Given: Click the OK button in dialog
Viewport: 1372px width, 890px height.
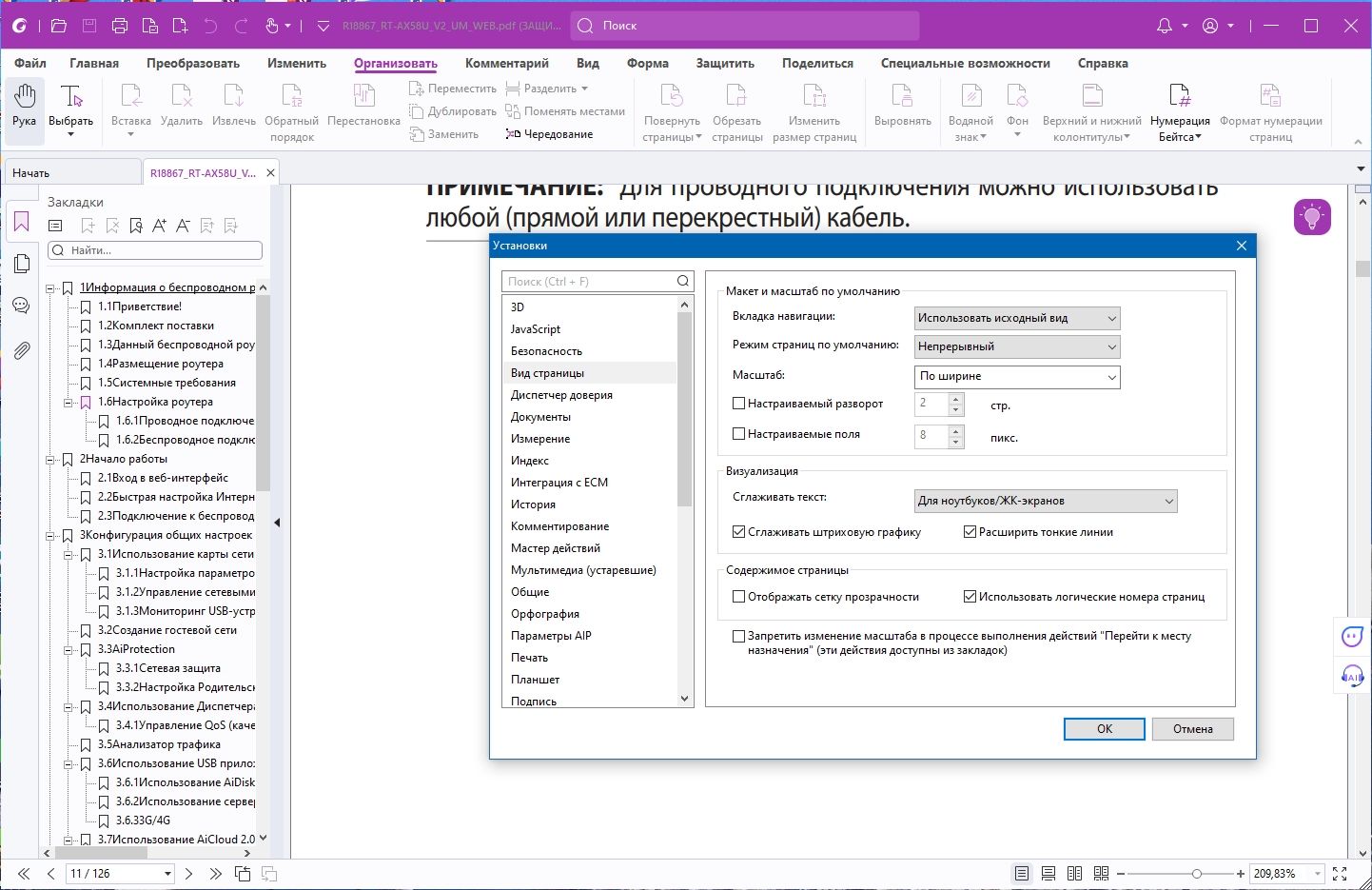Looking at the screenshot, I should click(1104, 729).
